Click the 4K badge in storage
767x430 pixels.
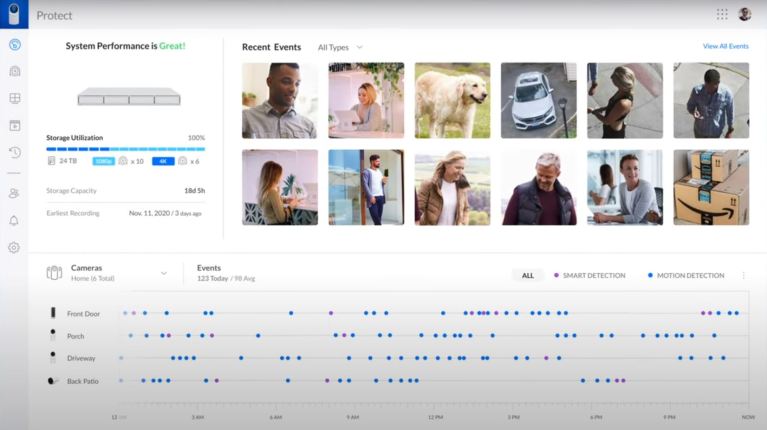tap(163, 161)
